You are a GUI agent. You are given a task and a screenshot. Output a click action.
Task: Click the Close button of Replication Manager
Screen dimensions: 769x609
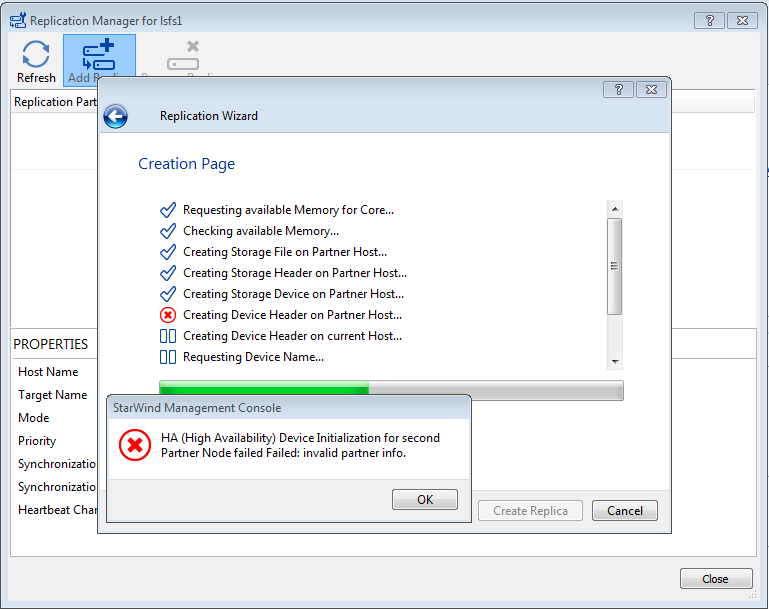[716, 579]
